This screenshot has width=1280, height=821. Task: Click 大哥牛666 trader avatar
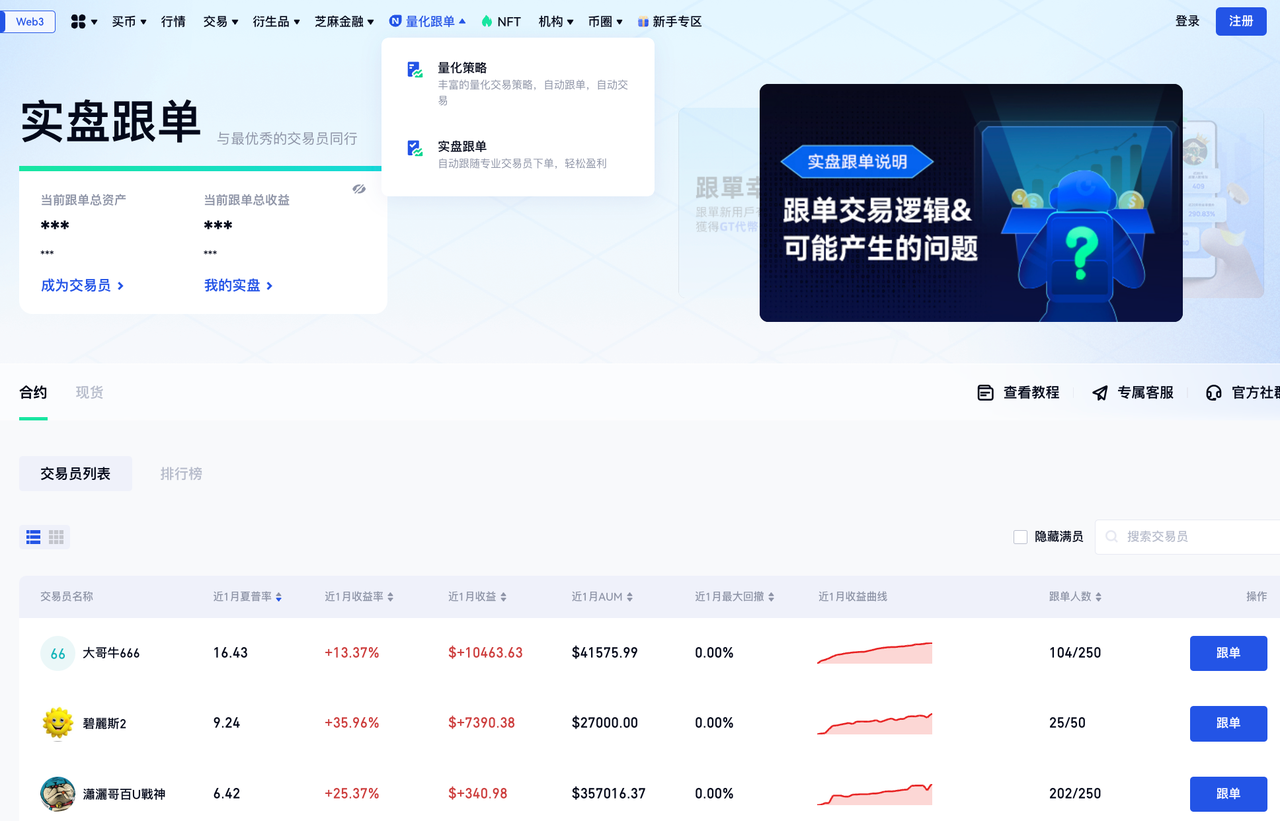58,653
